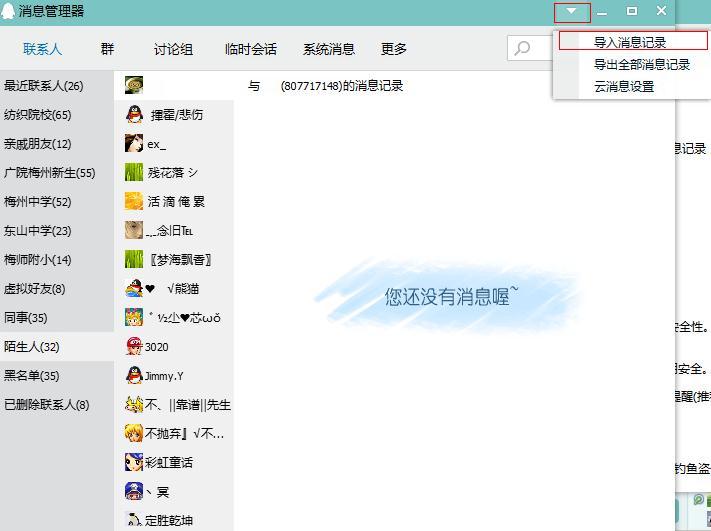Click the search magnifier icon

522,48
